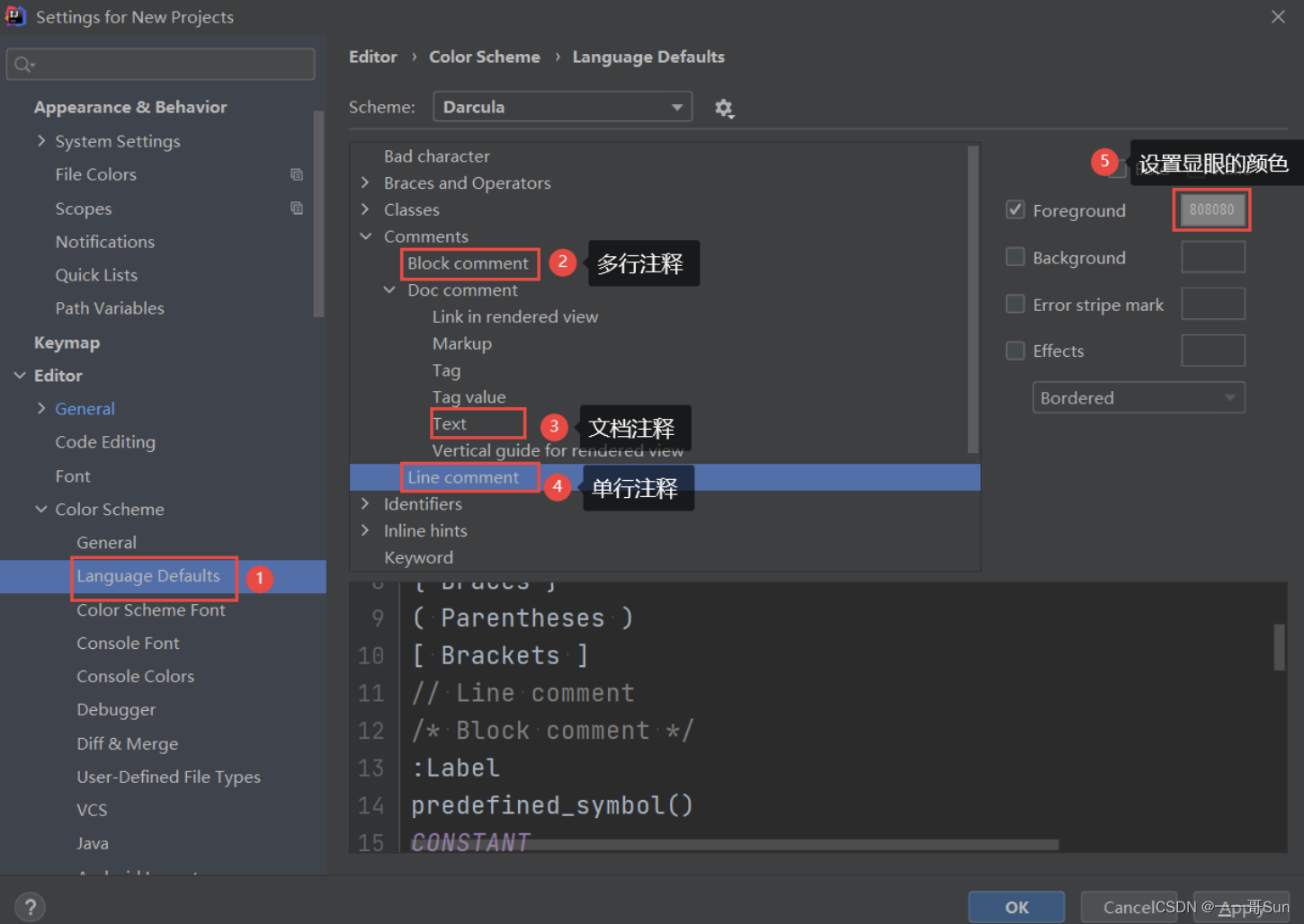Uncheck the Foreground checkbox
The height and width of the screenshot is (924, 1304).
pyautogui.click(x=1015, y=209)
